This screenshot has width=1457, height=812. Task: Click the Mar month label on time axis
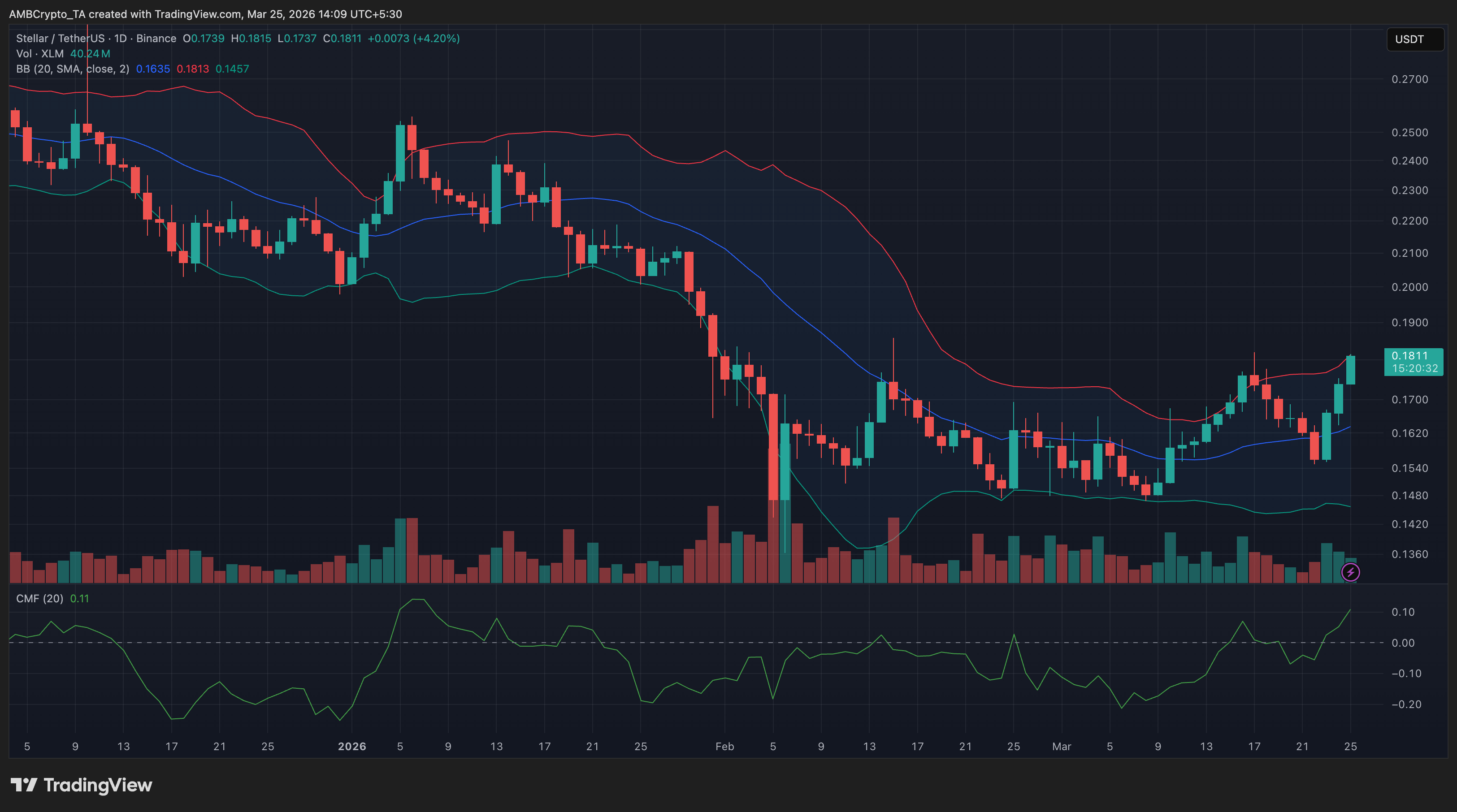(1061, 747)
